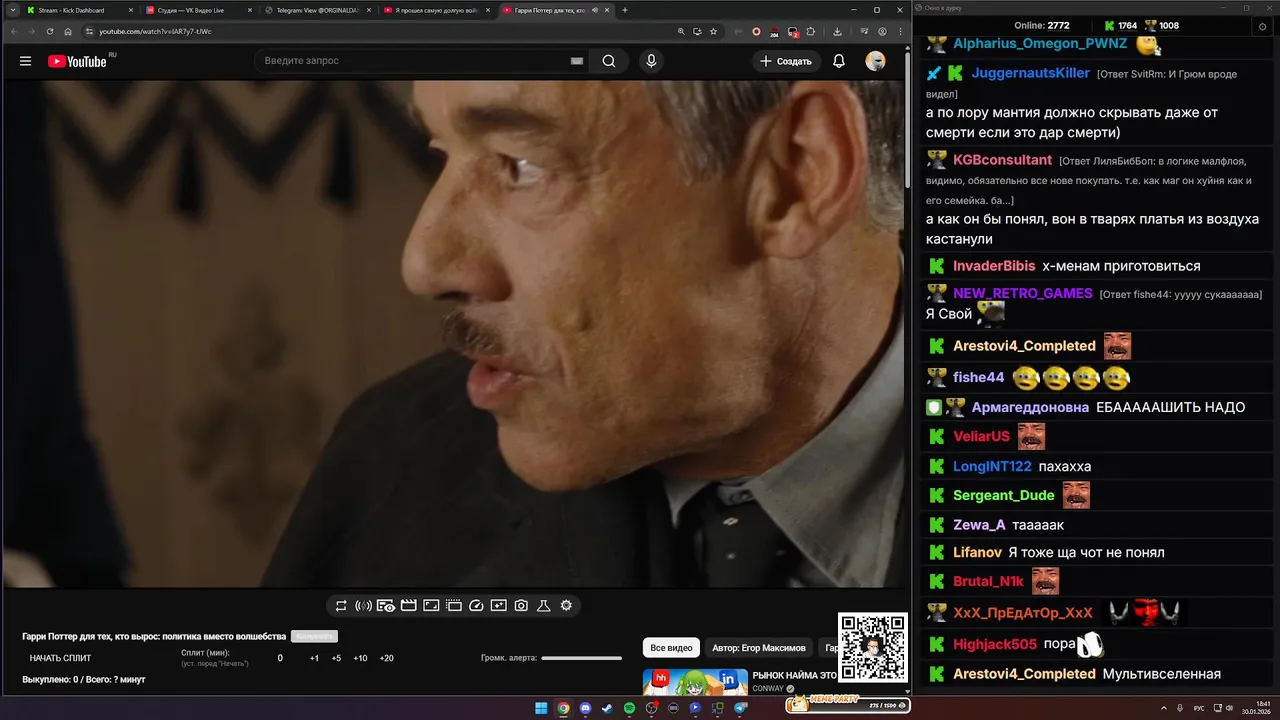Go to browser home page

coord(68,31)
